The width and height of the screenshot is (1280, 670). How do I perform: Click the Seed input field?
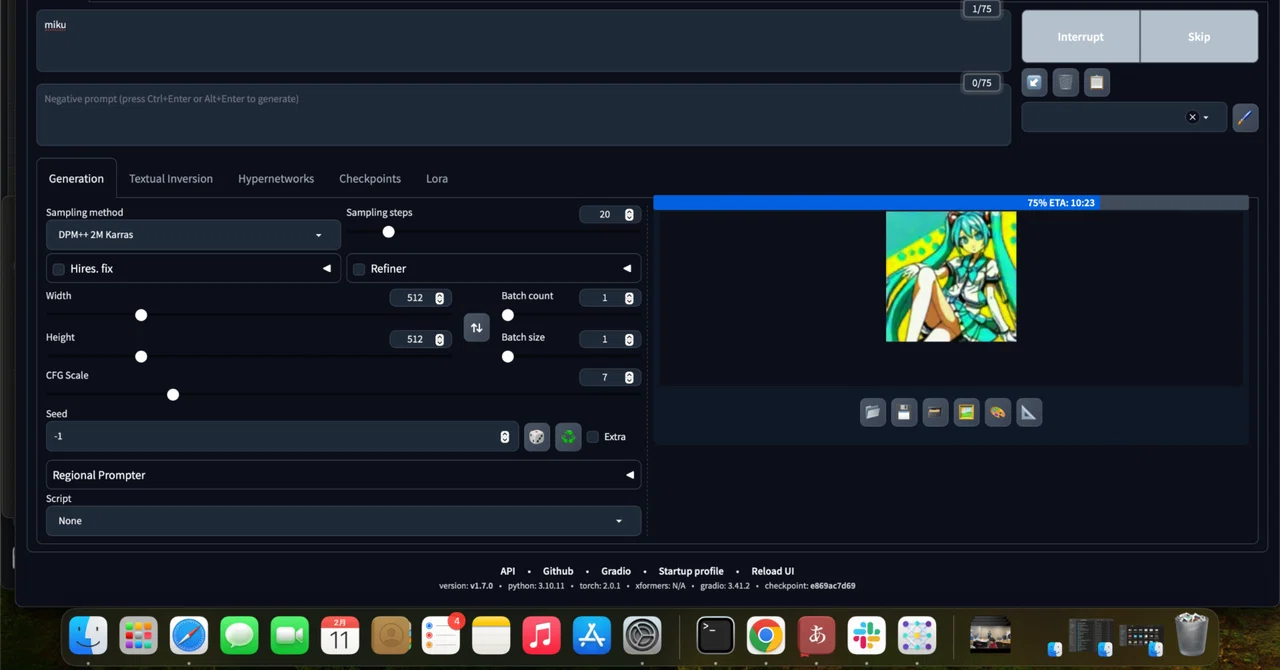282,437
